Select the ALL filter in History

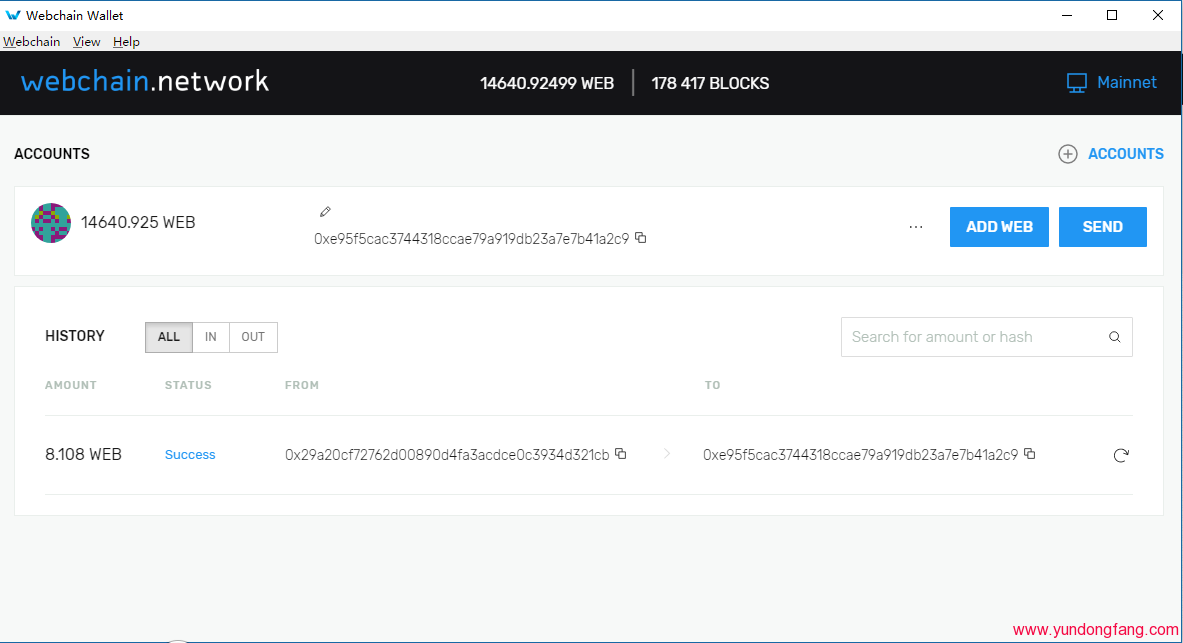pyautogui.click(x=168, y=337)
